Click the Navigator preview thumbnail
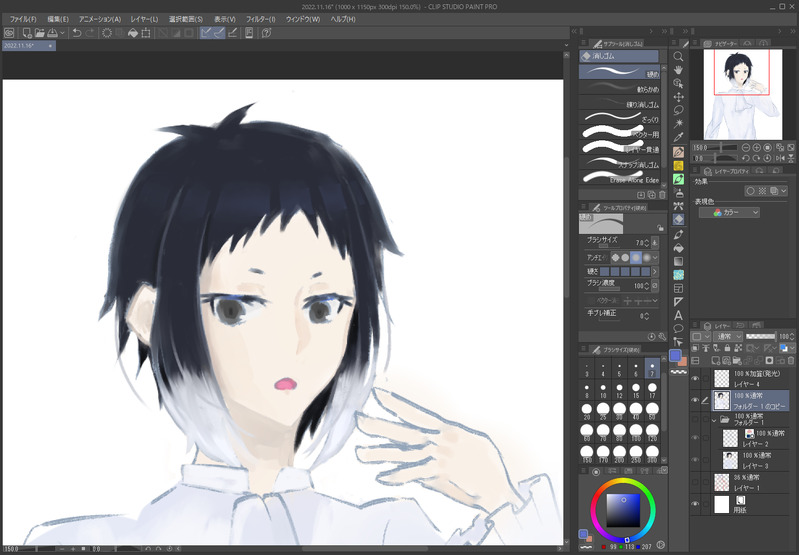The image size is (799, 555). point(742,94)
